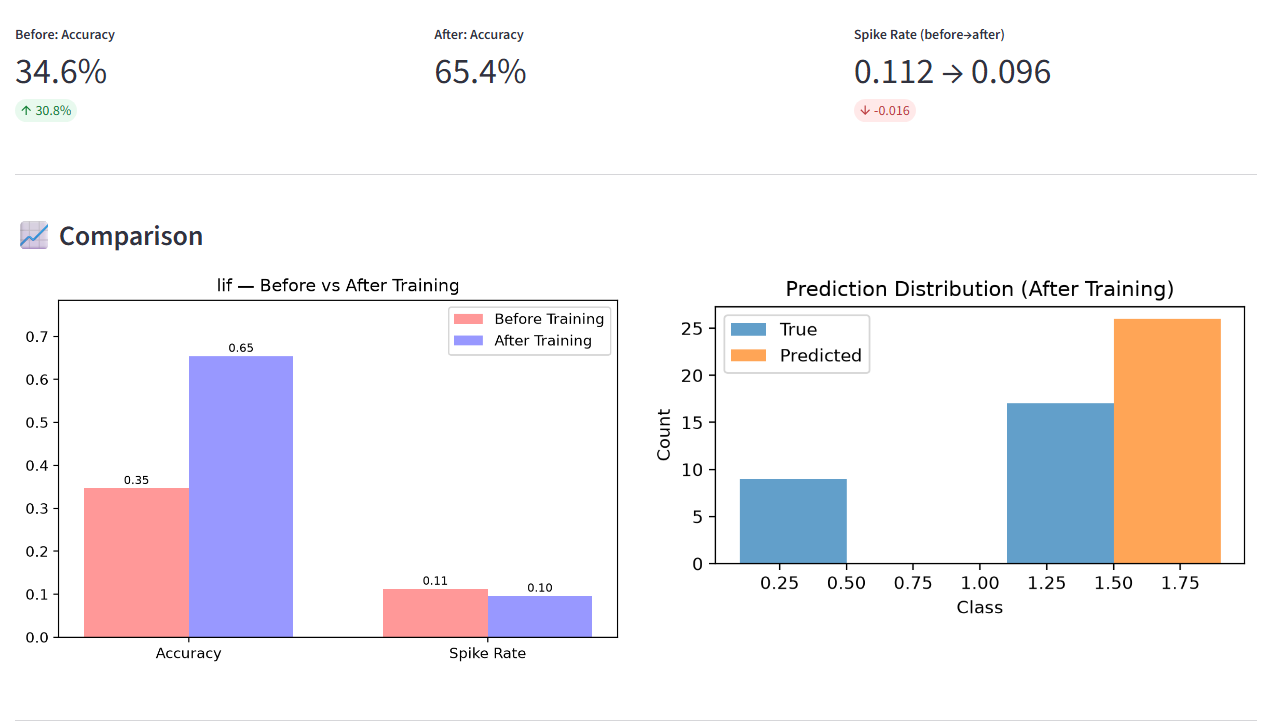Click the green up-arrow 30.8% delta badge
This screenshot has width=1285, height=727.
[x=46, y=111]
